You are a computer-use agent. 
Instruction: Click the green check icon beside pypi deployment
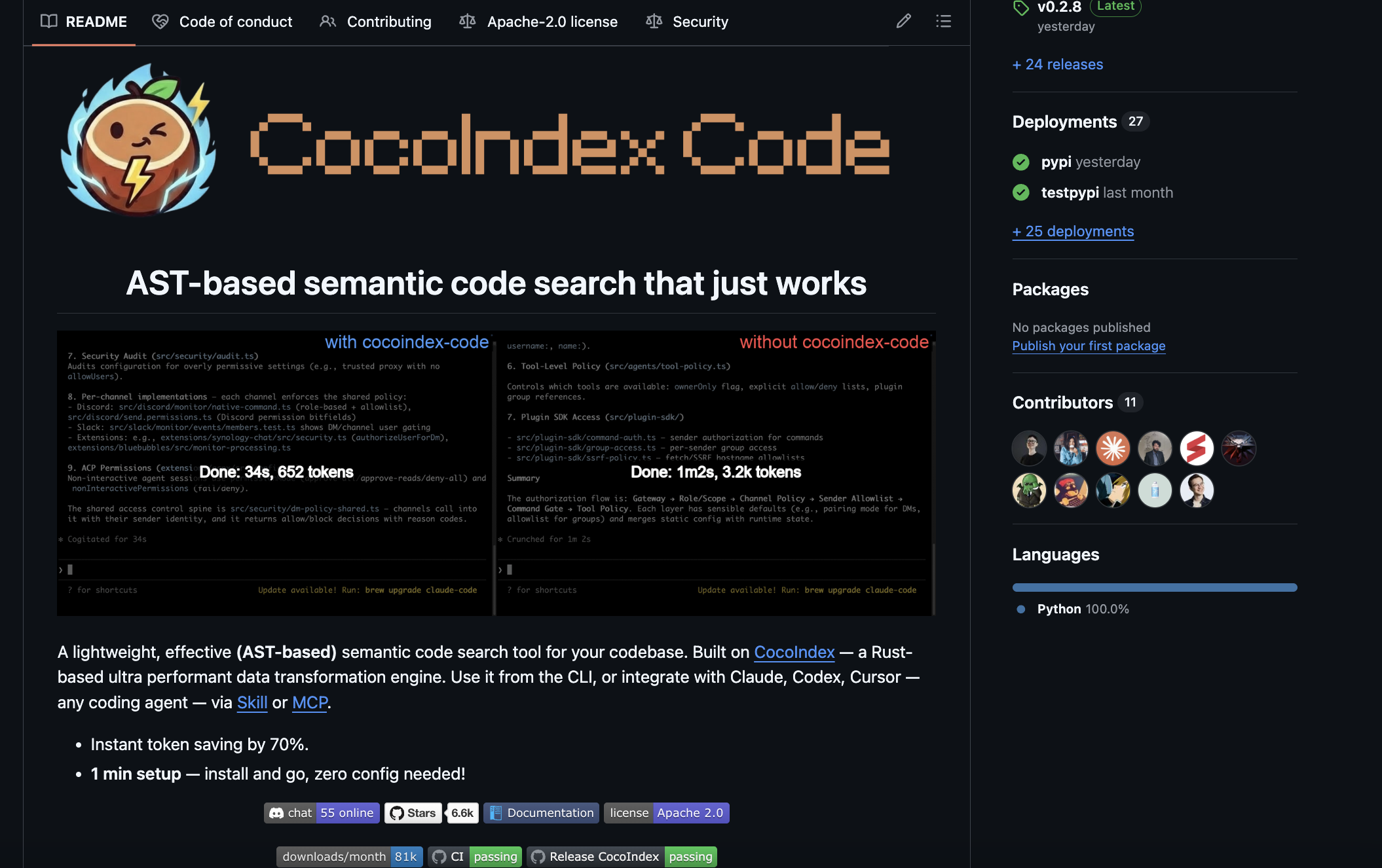1020,162
